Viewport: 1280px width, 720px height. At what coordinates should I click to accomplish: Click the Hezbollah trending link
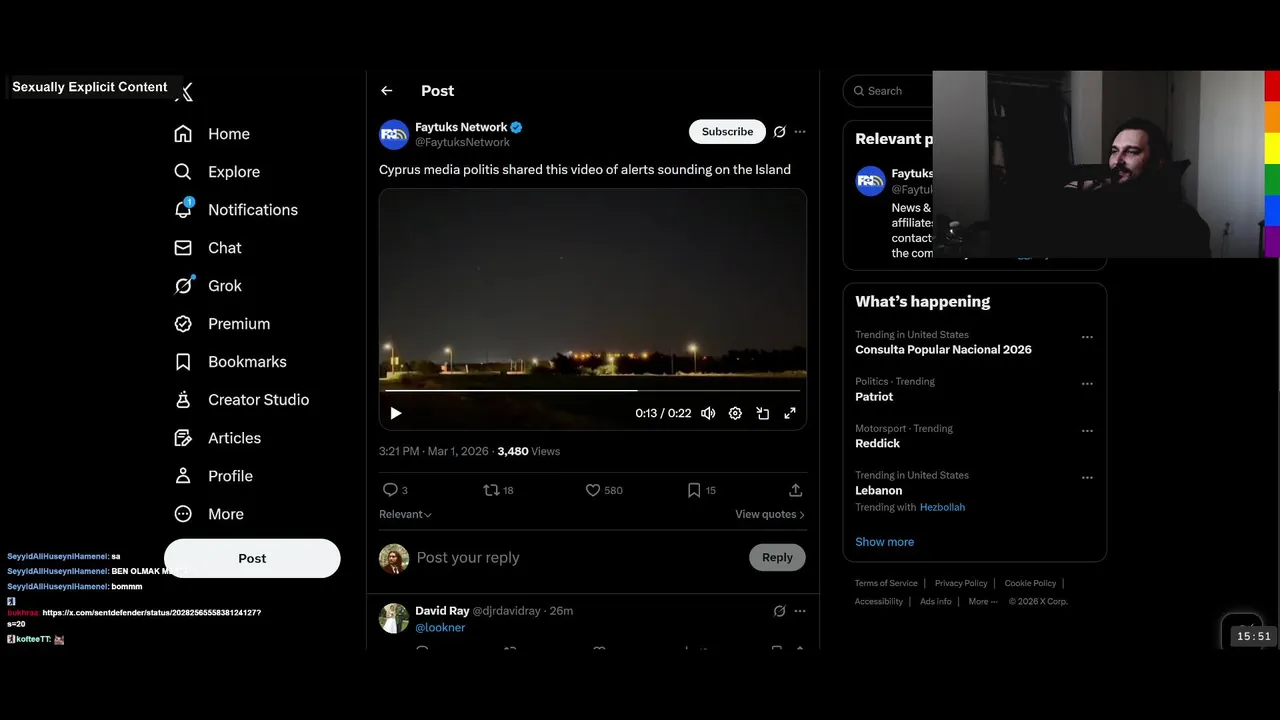click(x=942, y=507)
